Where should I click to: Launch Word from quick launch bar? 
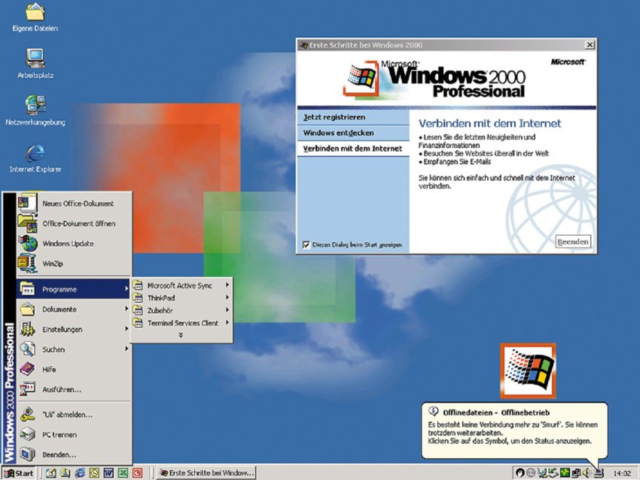pos(108,473)
